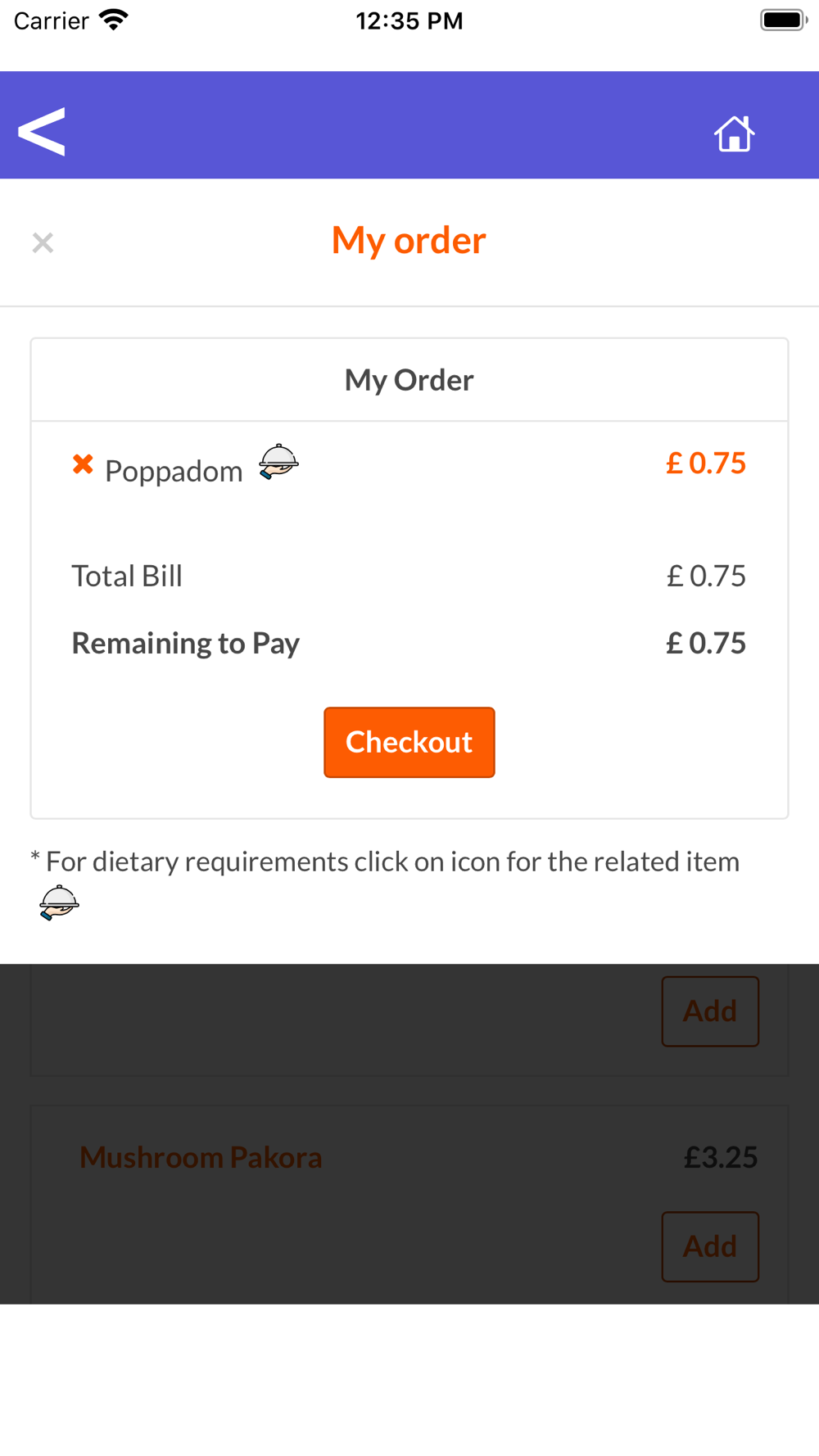The width and height of the screenshot is (819, 1456).
Task: Tap the Remaining to Pay label
Action: [186, 644]
